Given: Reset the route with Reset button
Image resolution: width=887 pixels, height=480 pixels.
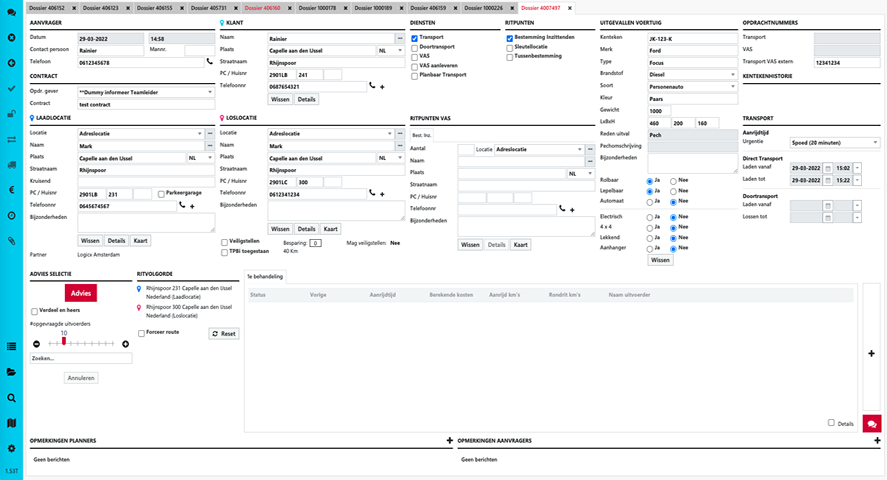Looking at the screenshot, I should pyautogui.click(x=224, y=334).
